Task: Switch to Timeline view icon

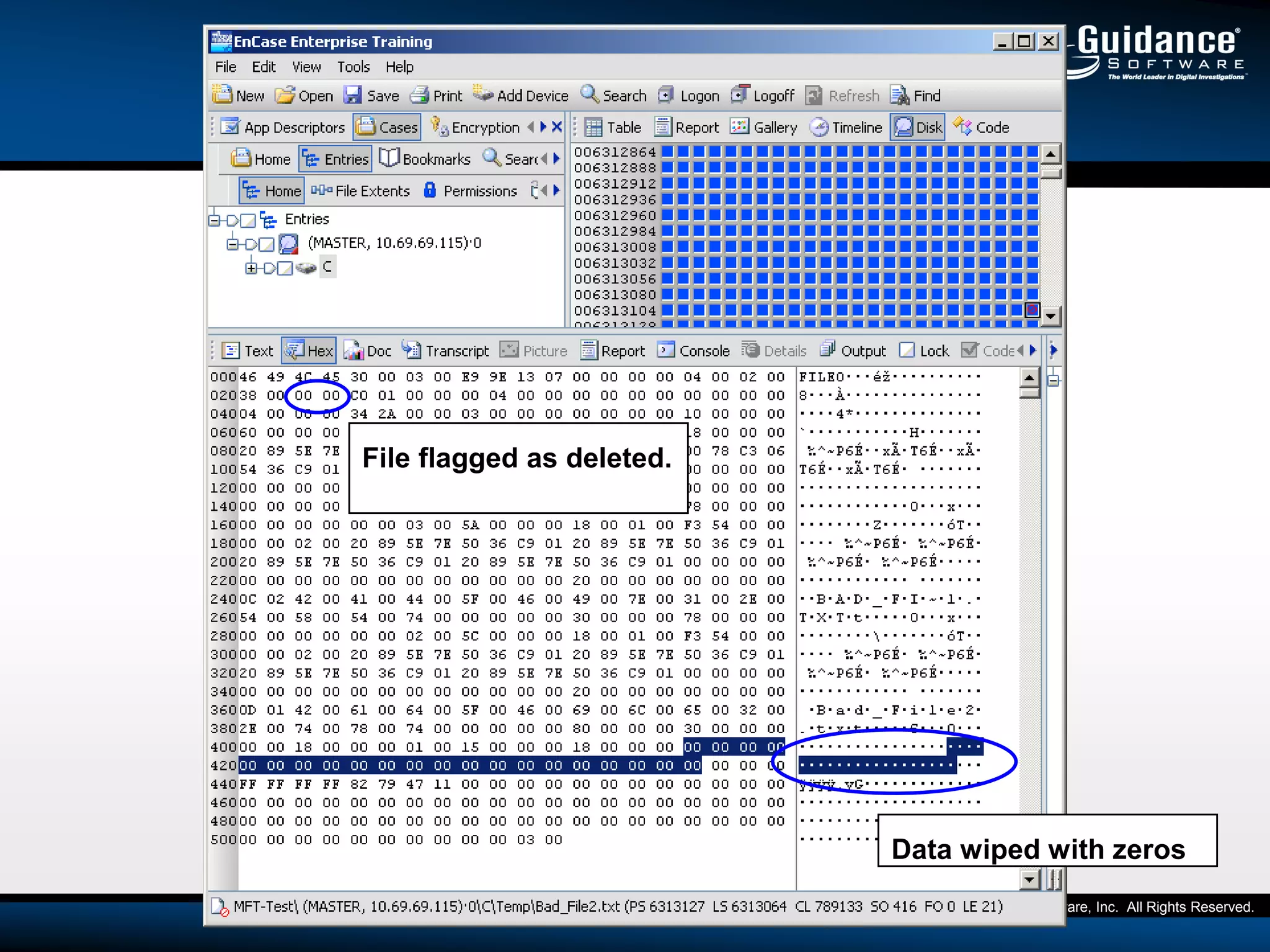Action: [819, 127]
